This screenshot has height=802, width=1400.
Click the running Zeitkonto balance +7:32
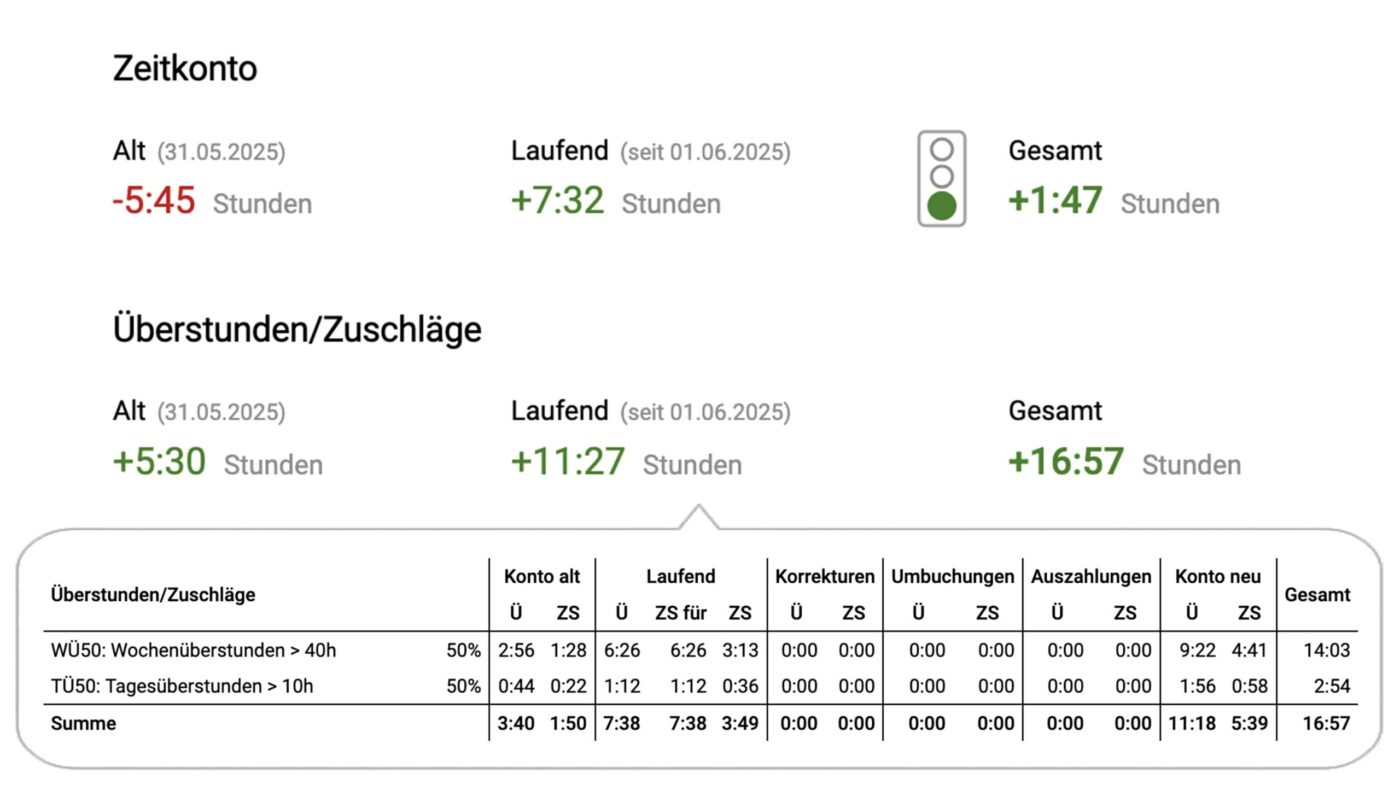point(557,201)
